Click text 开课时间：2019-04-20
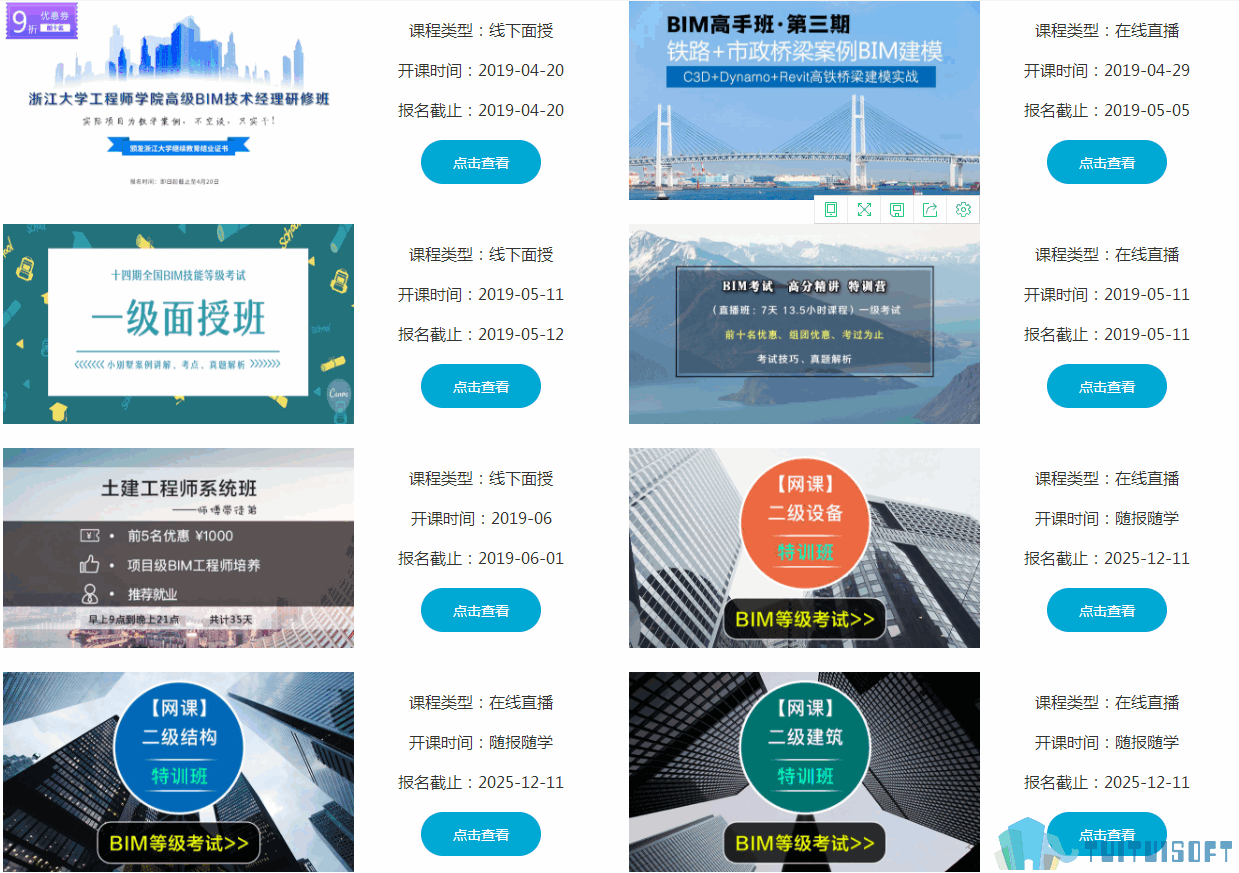 [481, 70]
